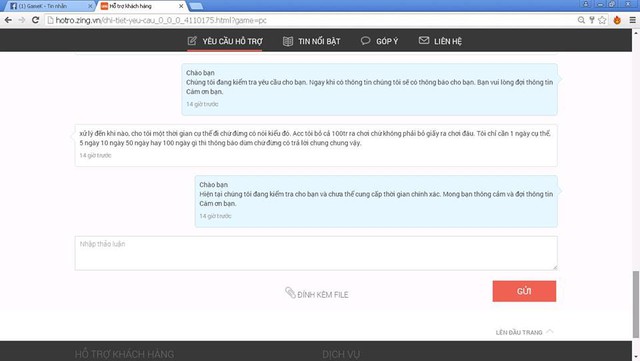Click the paperclip attach icon
Image resolution: width=640 pixels, height=361 pixels.
coord(290,292)
